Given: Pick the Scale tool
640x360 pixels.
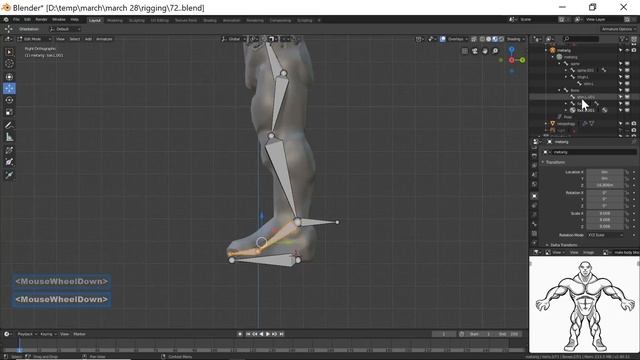Looking at the screenshot, I should coord(9,112).
